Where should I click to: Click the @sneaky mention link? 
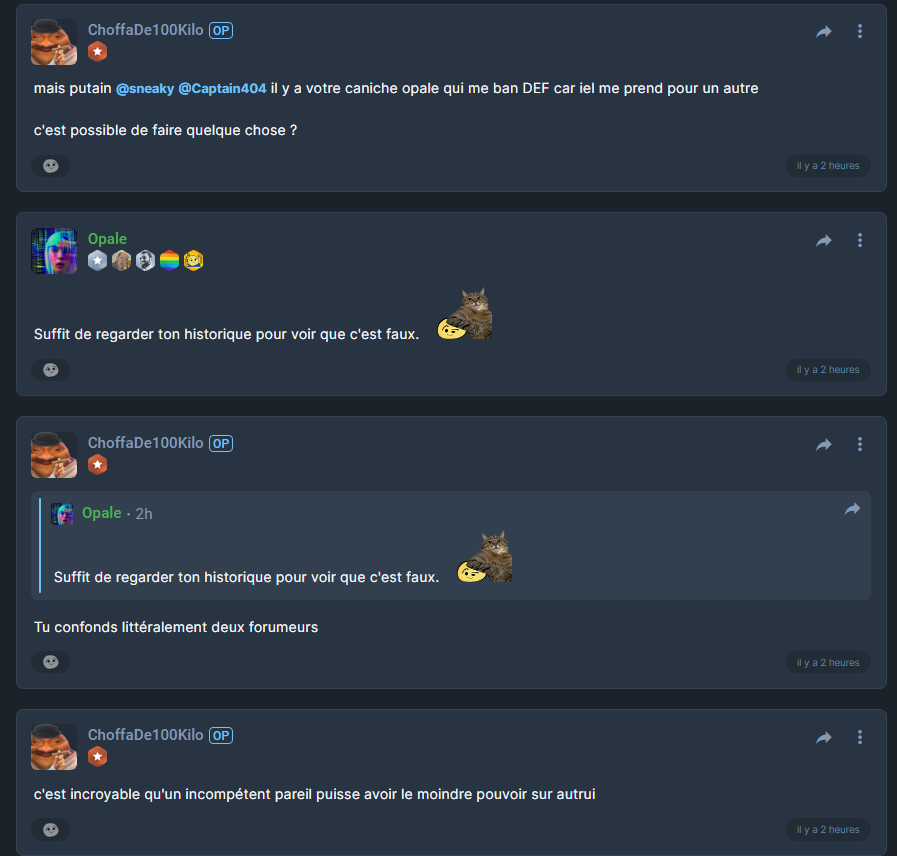click(x=145, y=88)
